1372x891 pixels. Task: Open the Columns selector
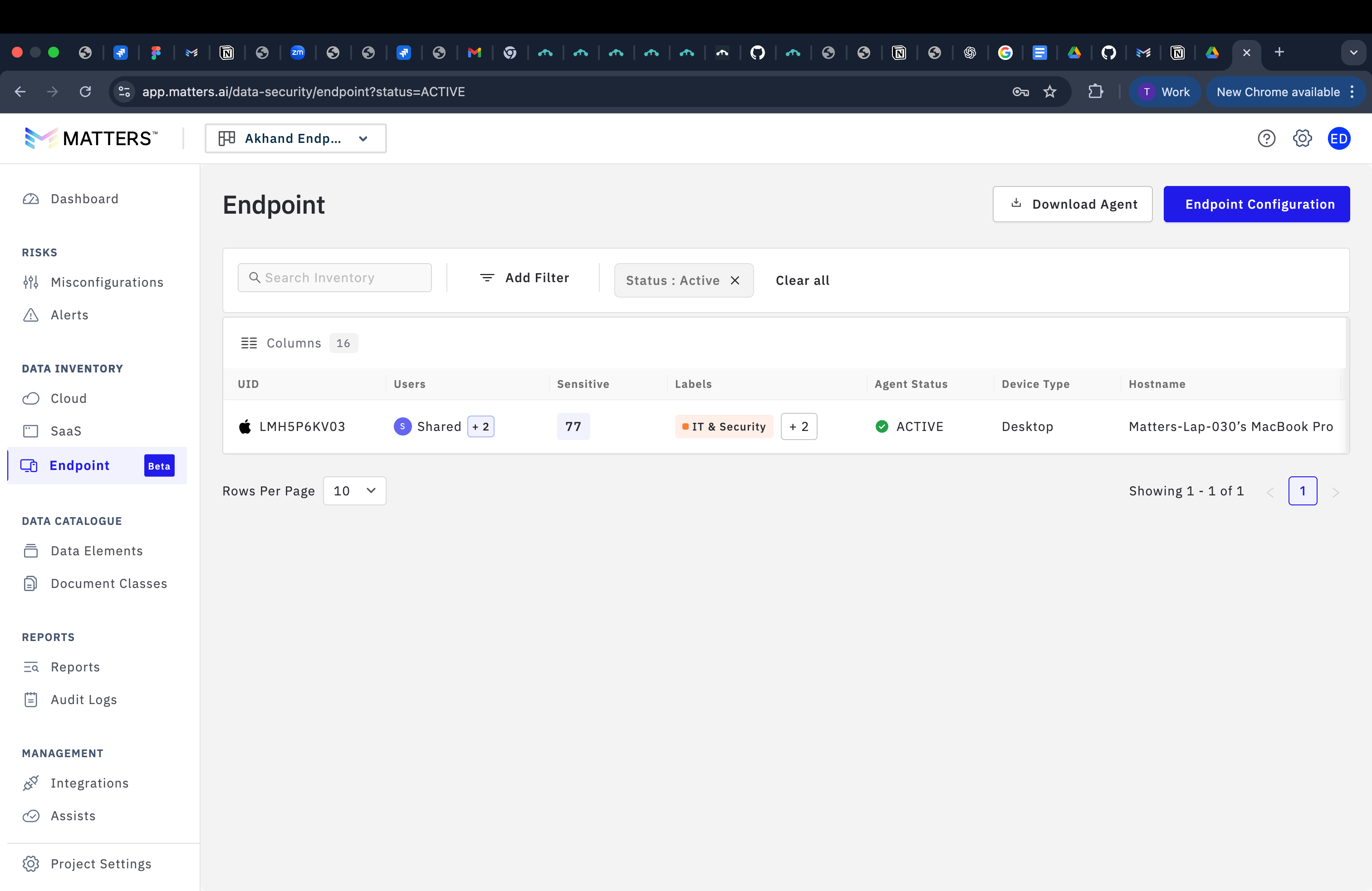coord(299,343)
